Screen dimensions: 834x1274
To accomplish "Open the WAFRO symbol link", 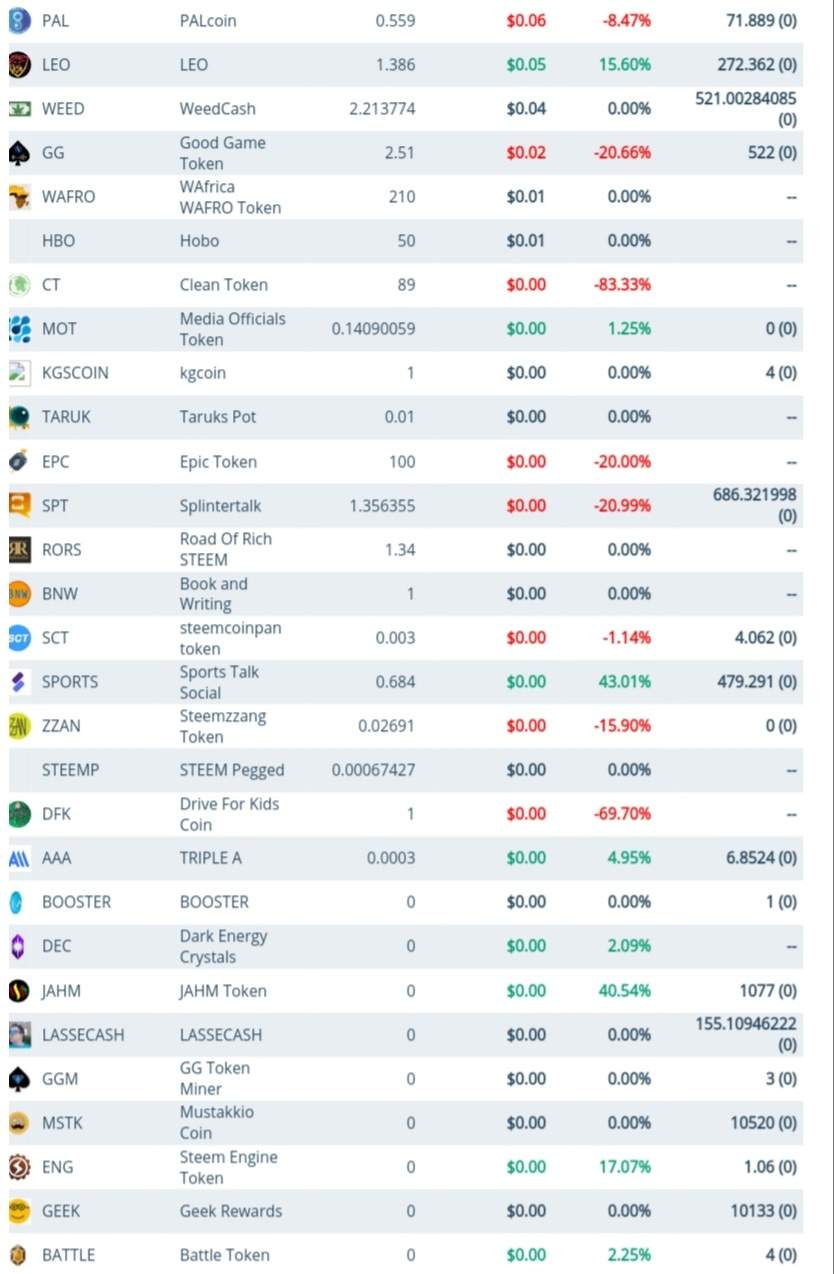I will point(69,197).
